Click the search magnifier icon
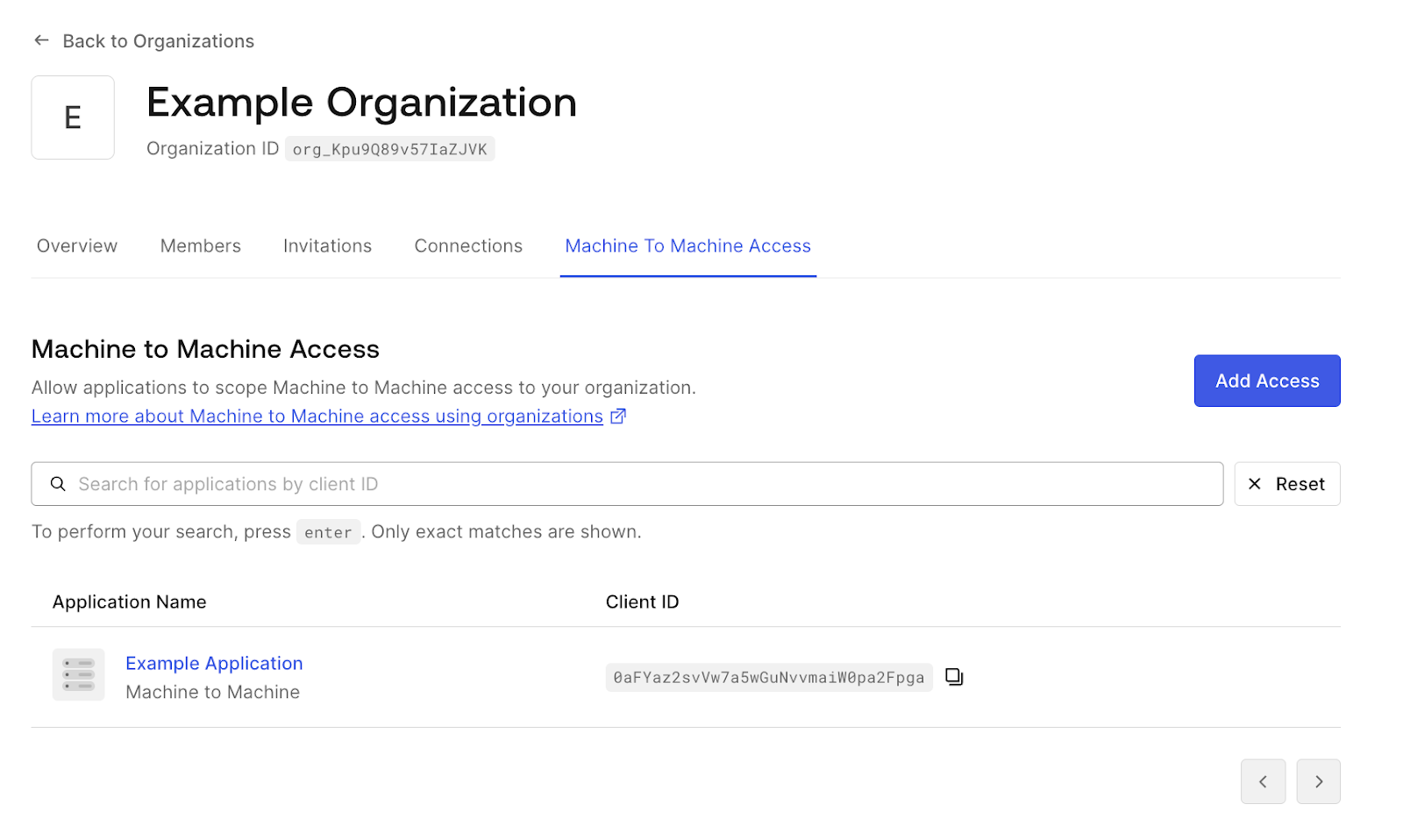 pos(58,484)
